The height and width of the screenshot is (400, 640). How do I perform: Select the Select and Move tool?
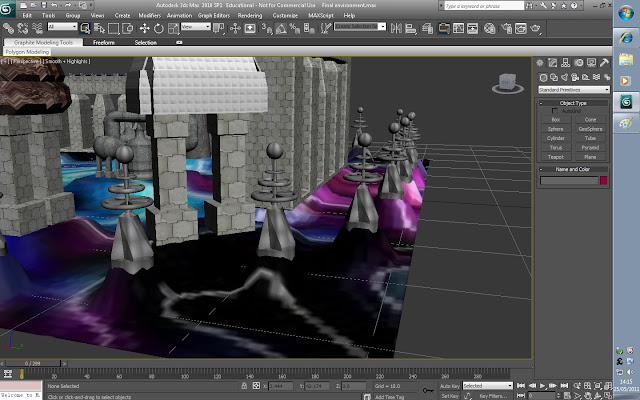(x=144, y=28)
